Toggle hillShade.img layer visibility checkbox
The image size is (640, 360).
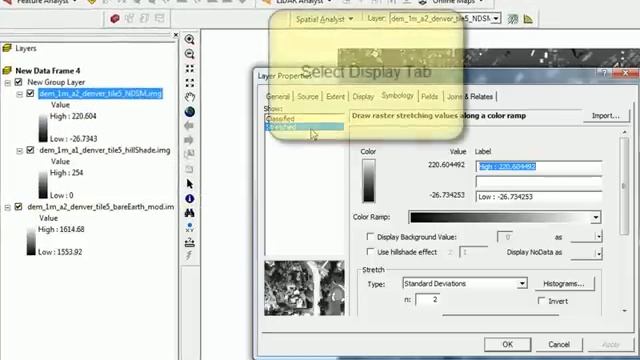coord(30,150)
